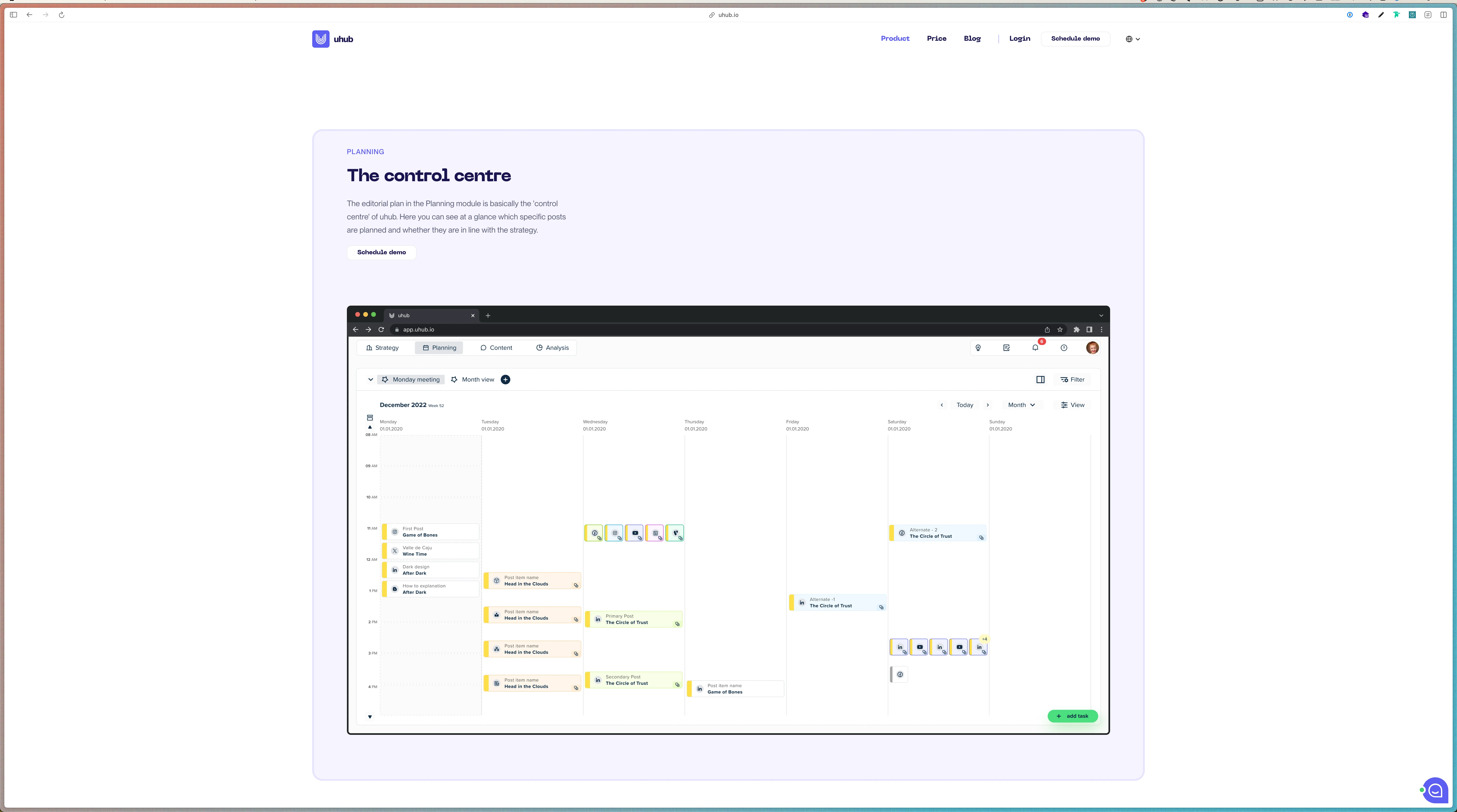
Task: Toggle browser sidebar icon in top-left
Action: point(14,15)
